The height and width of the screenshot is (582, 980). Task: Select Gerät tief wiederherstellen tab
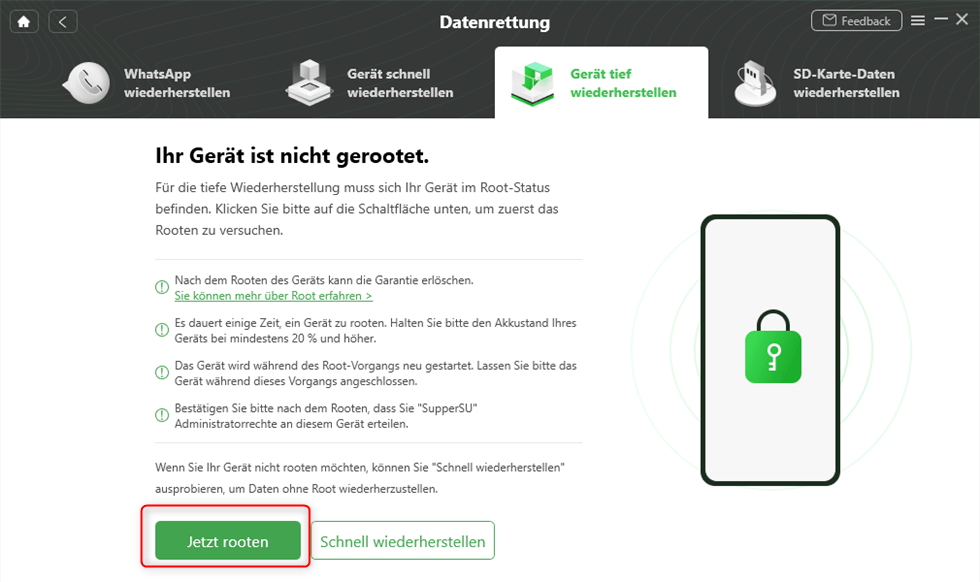click(x=601, y=83)
